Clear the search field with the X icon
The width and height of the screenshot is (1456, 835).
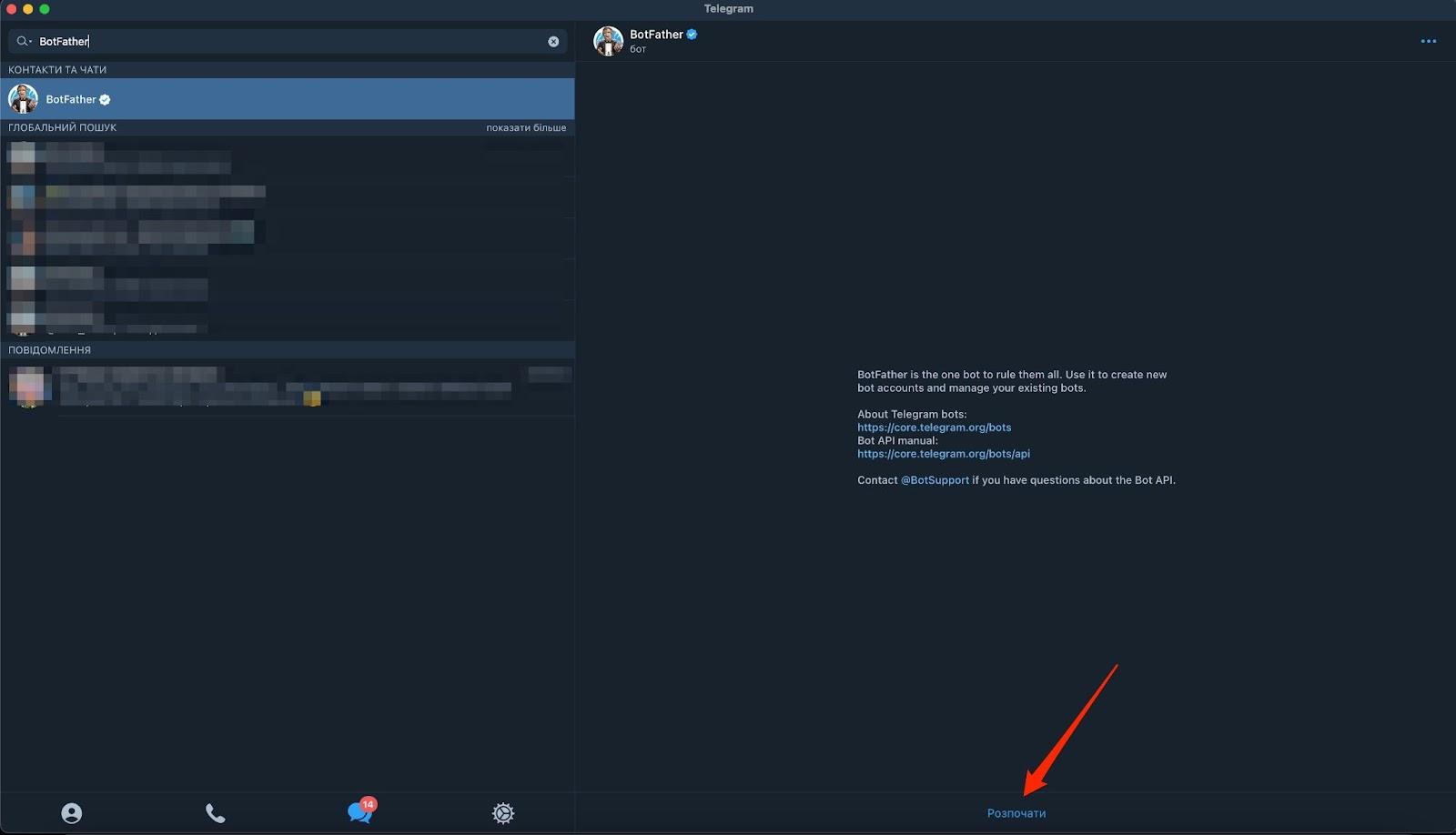pos(553,42)
